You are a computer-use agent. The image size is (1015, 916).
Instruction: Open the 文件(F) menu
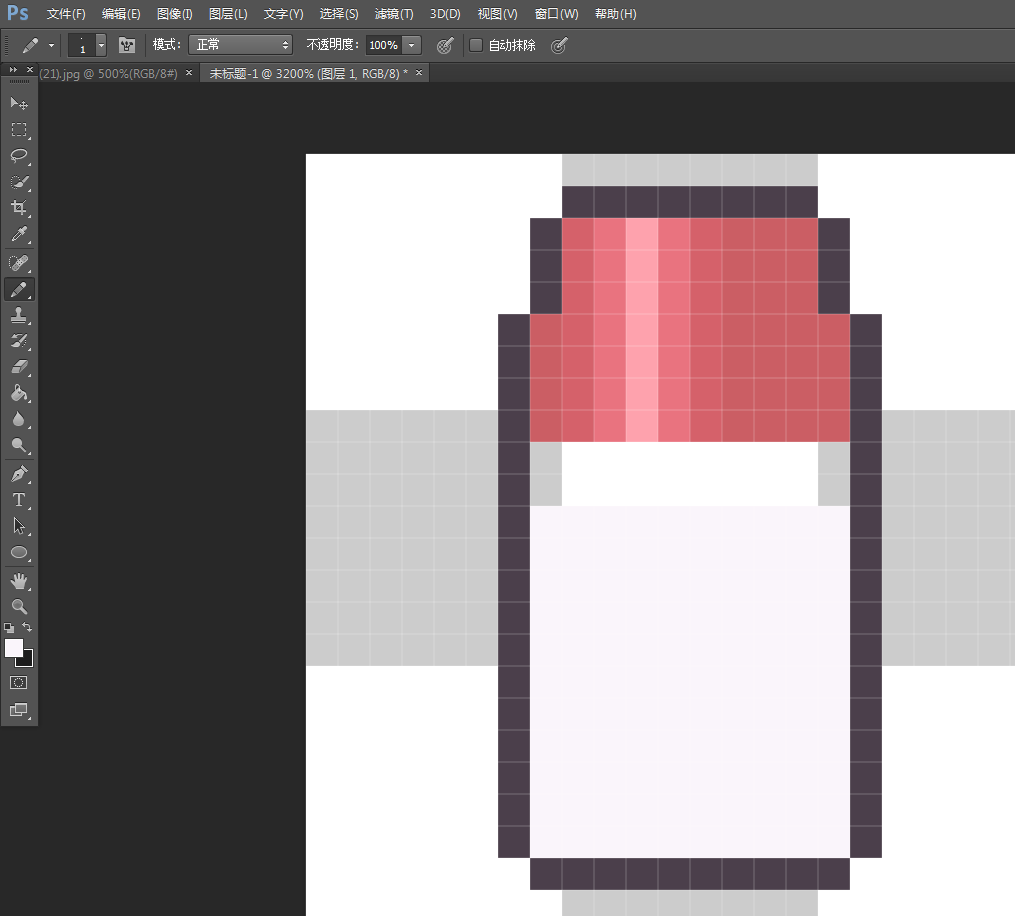click(x=65, y=14)
